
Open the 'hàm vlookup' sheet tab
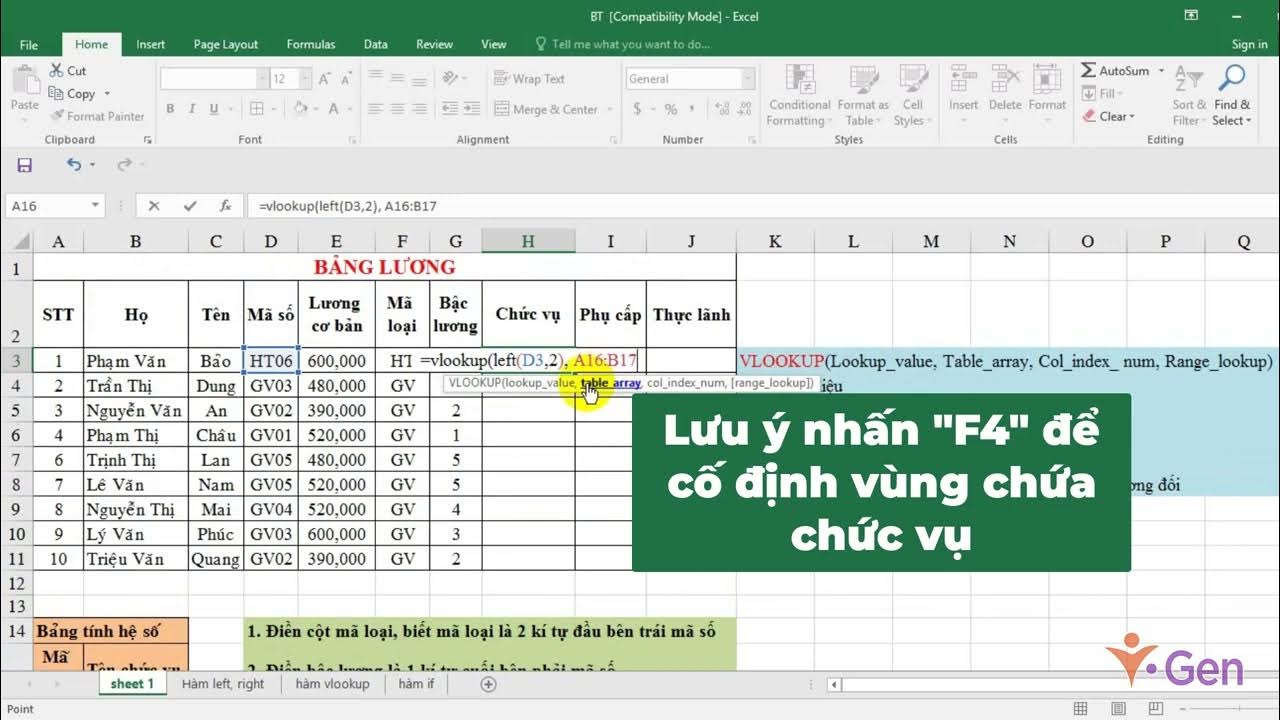(332, 684)
